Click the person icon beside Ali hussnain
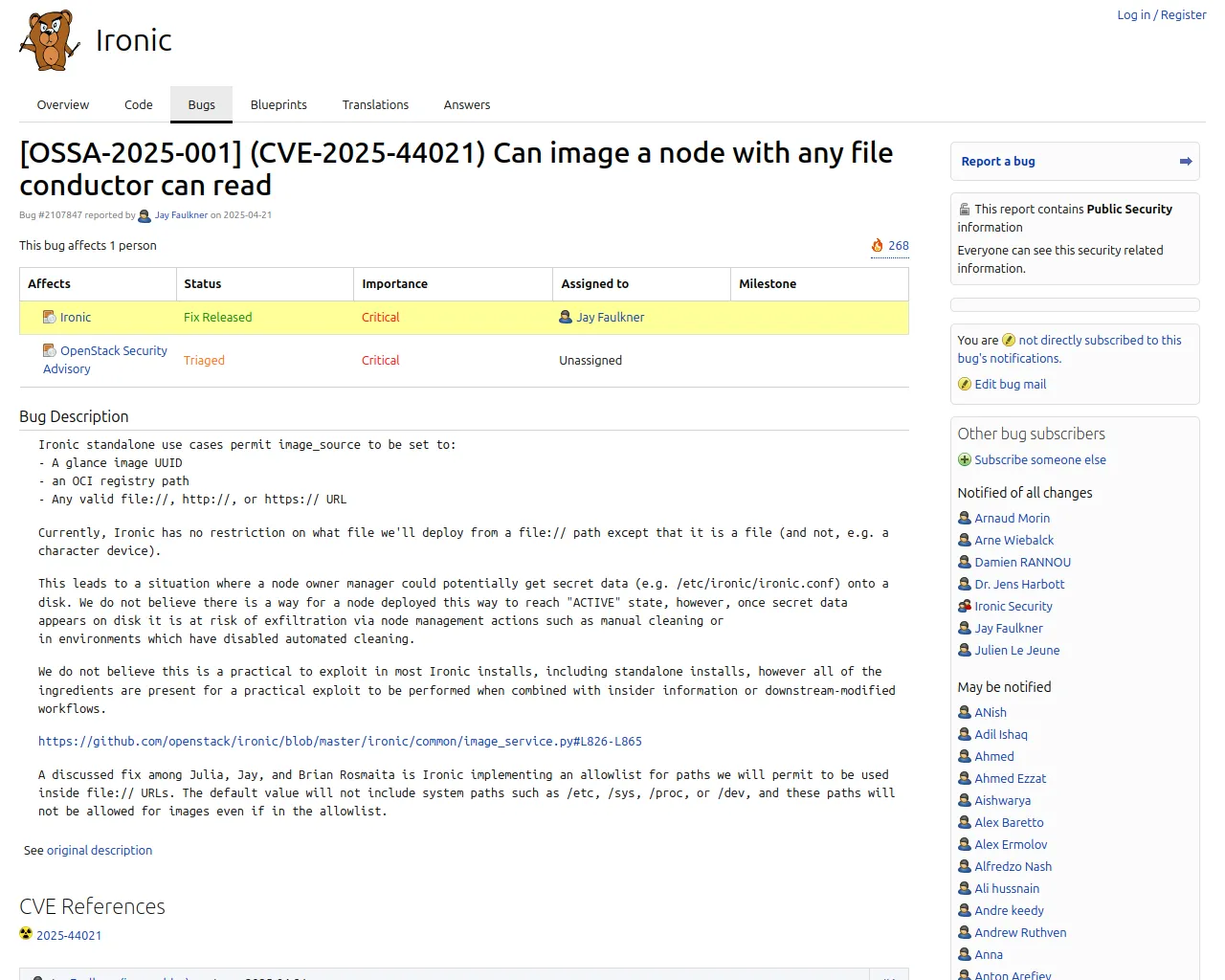The height and width of the screenshot is (980, 1225). point(965,888)
